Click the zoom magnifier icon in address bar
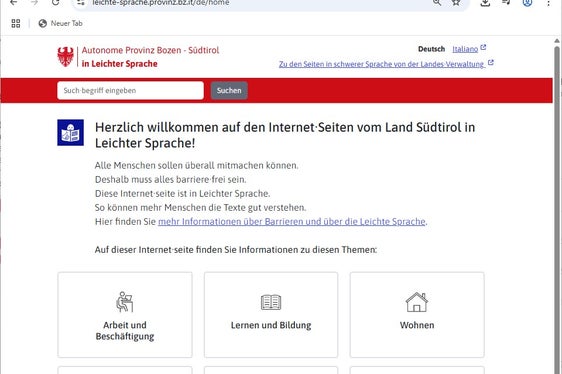 tap(437, 3)
